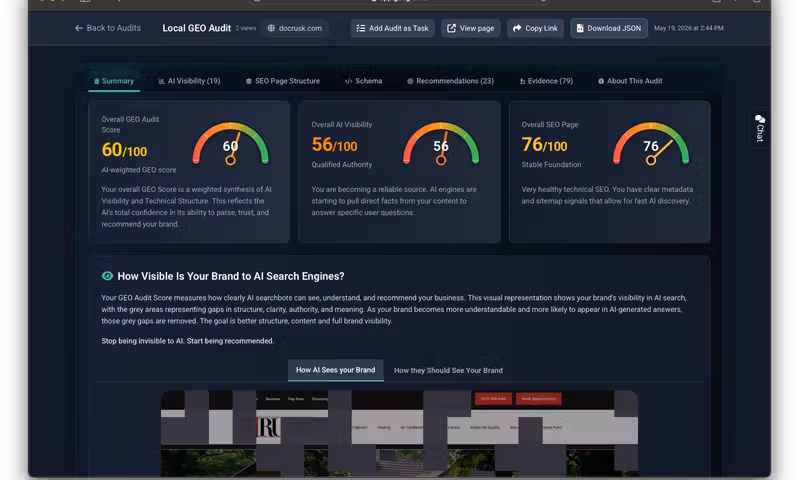
Task: Click the file icon on Download JSON
Action: (580, 28)
